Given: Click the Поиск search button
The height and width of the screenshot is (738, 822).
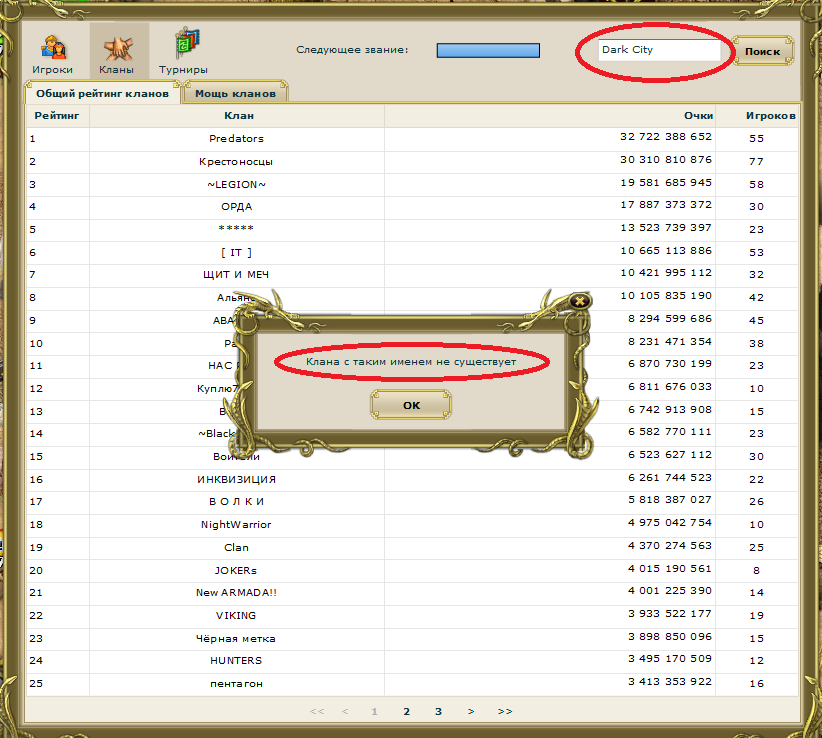Looking at the screenshot, I should [763, 51].
